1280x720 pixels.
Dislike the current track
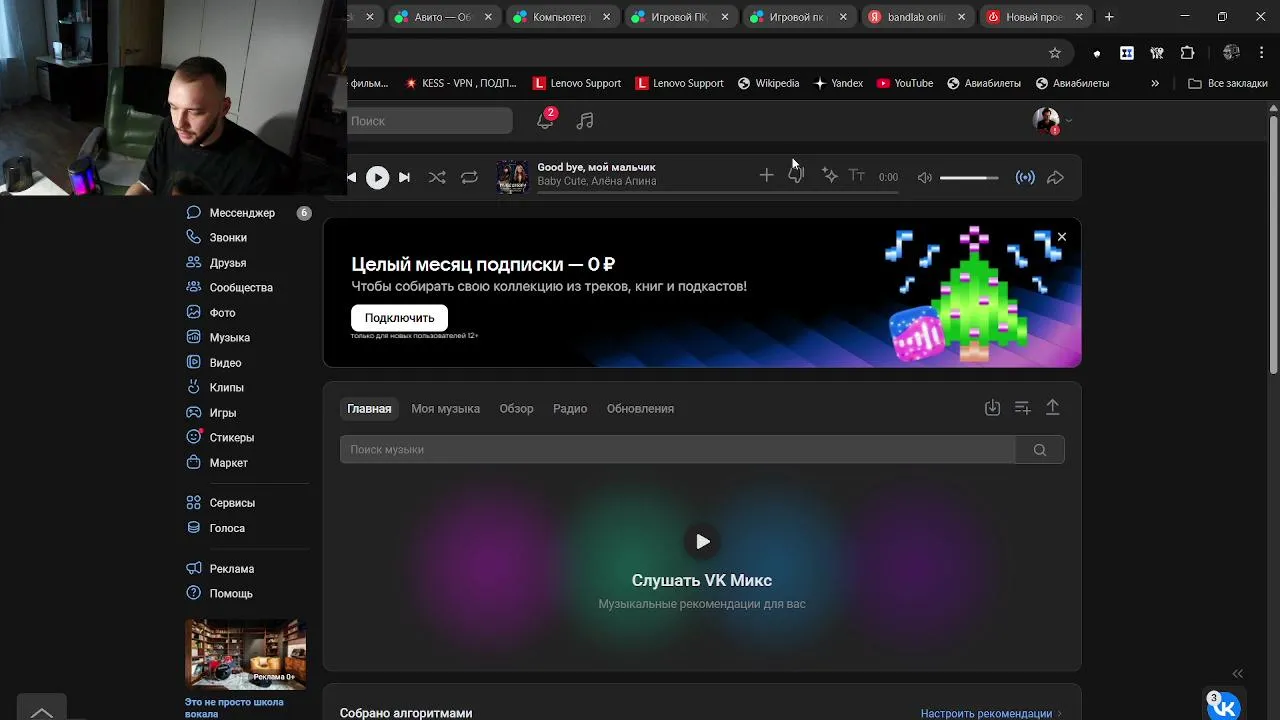click(x=796, y=176)
